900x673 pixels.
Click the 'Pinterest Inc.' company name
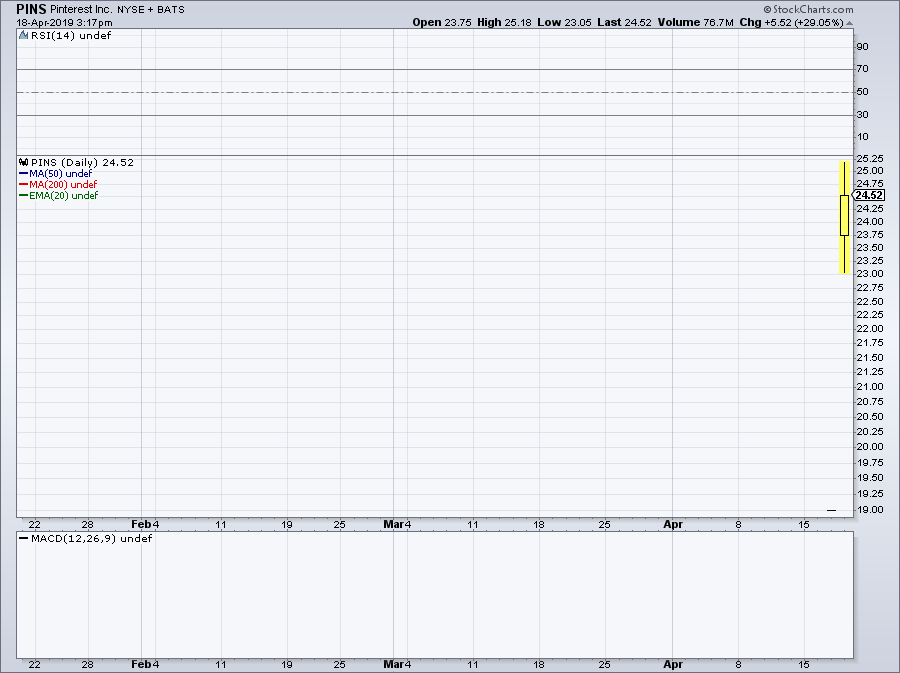pos(82,9)
